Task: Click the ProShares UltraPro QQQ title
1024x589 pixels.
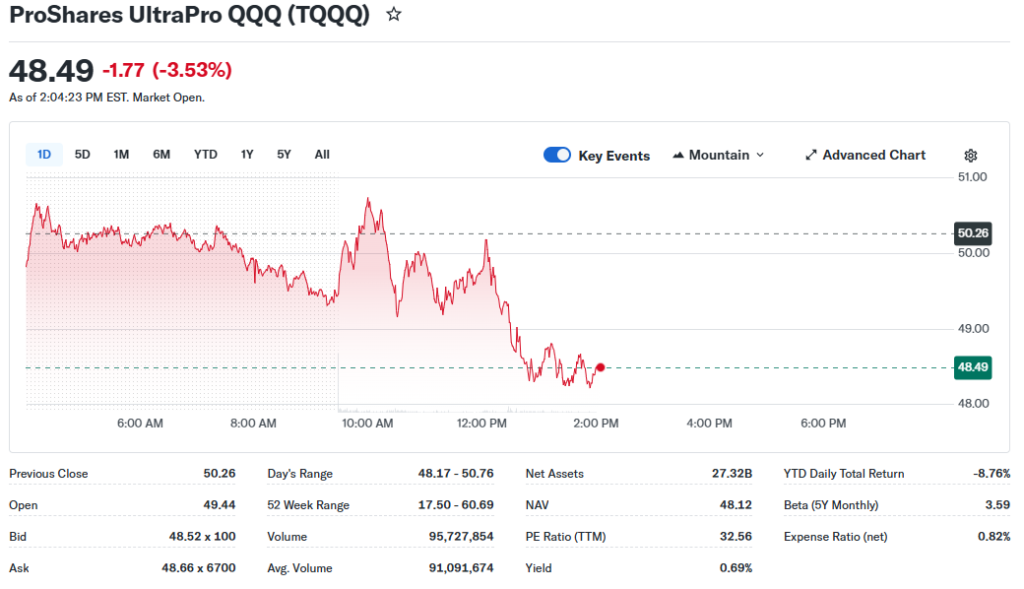Action: (x=189, y=15)
